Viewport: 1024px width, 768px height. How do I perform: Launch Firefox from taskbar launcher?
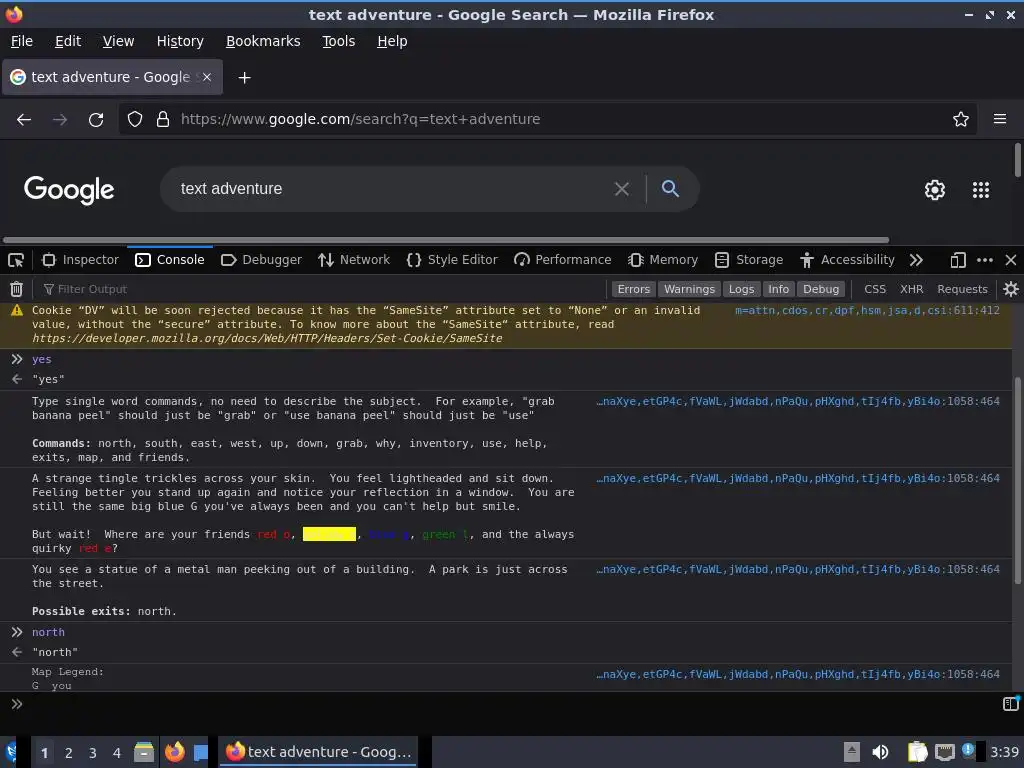point(174,752)
